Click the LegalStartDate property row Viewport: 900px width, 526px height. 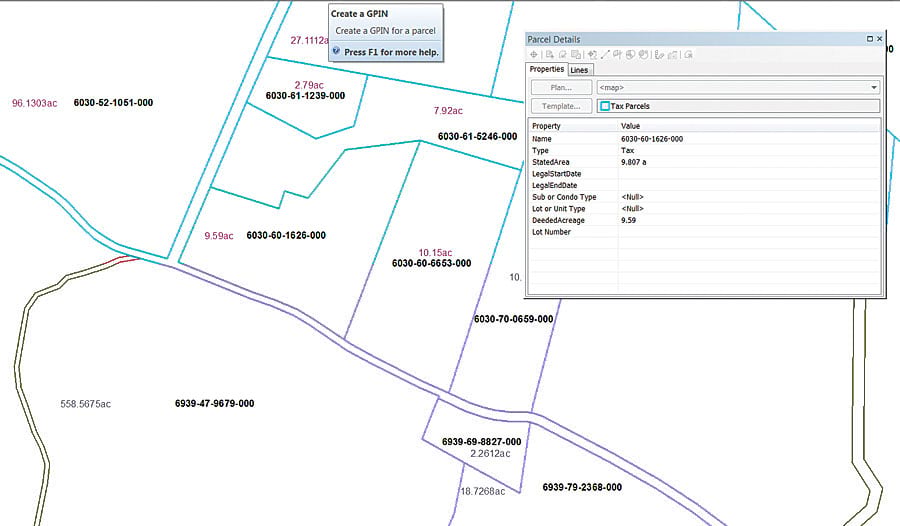point(704,174)
